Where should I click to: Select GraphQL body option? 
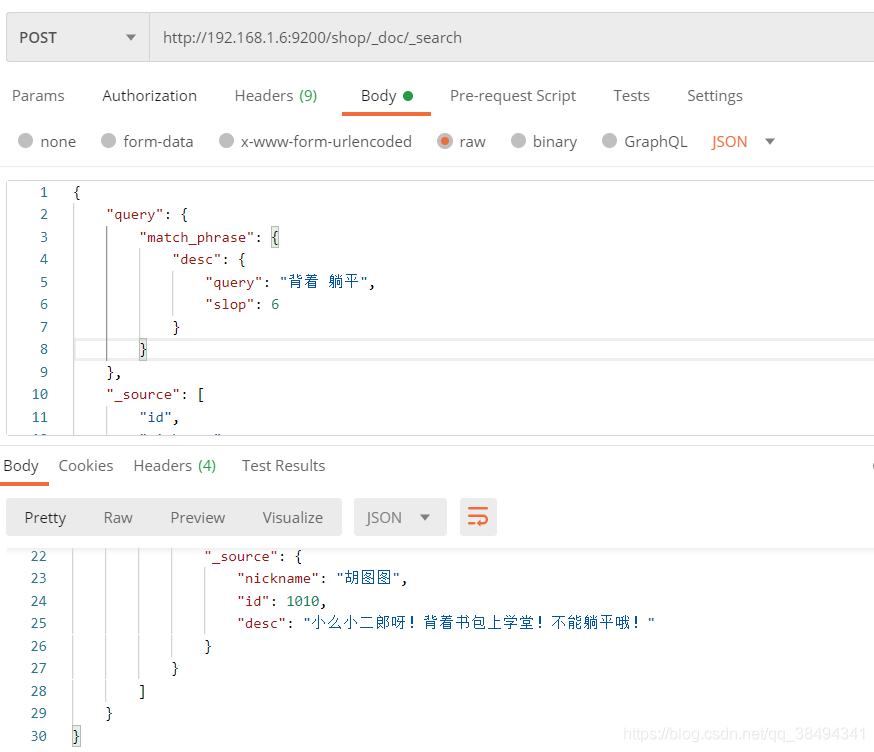[x=610, y=141]
